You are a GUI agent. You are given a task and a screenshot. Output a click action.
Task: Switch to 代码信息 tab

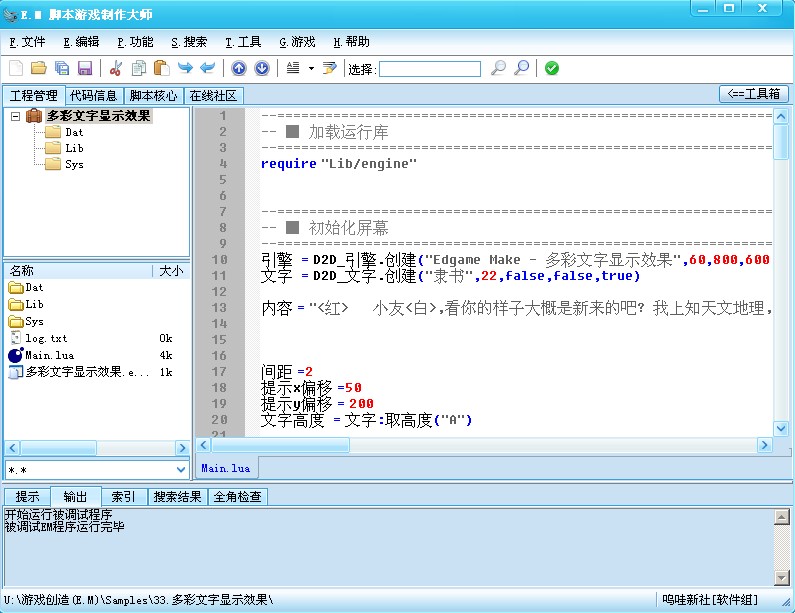[x=94, y=95]
